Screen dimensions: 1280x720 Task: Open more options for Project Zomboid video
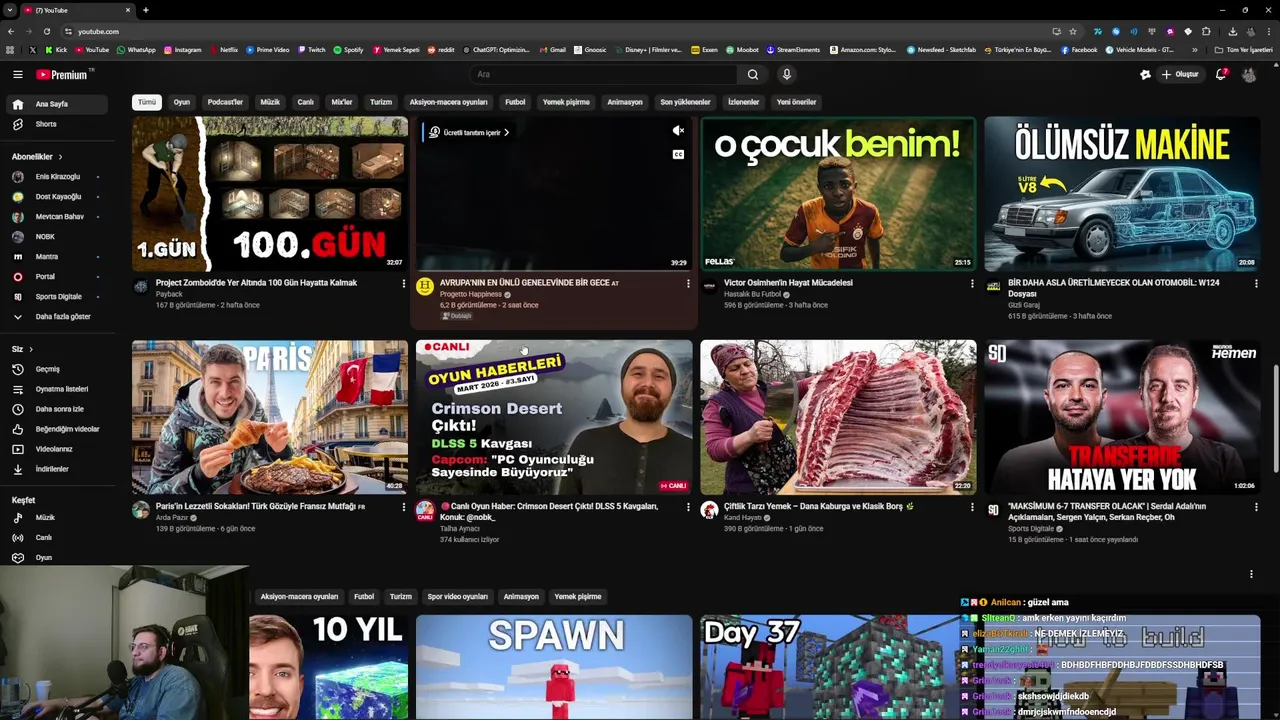404,284
